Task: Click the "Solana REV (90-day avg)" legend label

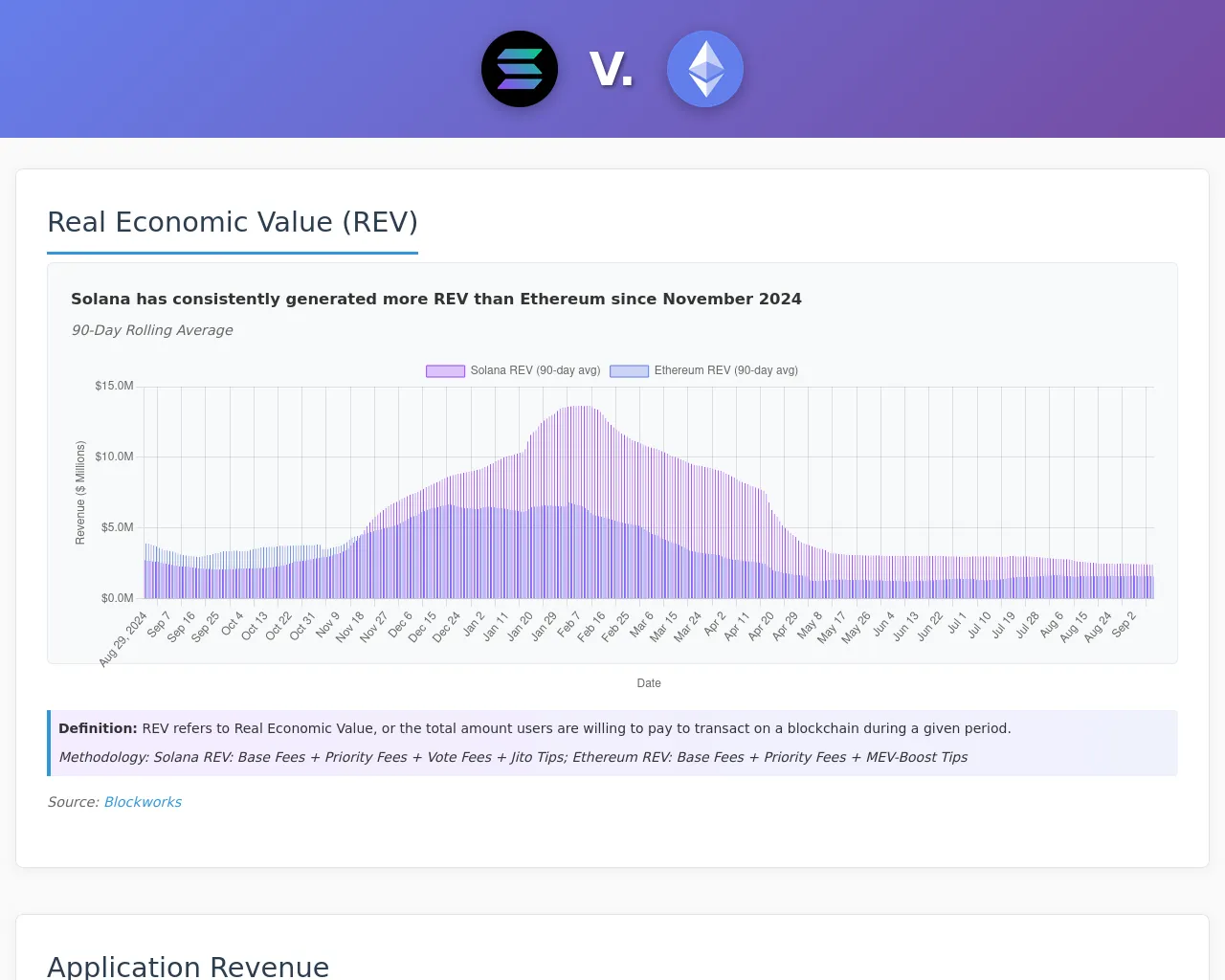Action: pyautogui.click(x=535, y=370)
